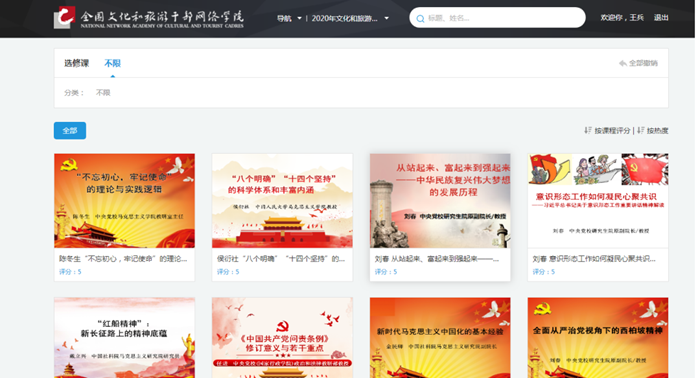Open the 从站起来、富起来到强起来 course thumbnail
Screen dimensions: 700x378
(440, 201)
